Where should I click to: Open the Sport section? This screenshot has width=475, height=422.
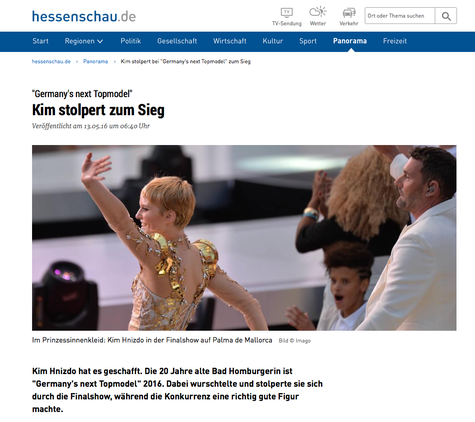(308, 41)
